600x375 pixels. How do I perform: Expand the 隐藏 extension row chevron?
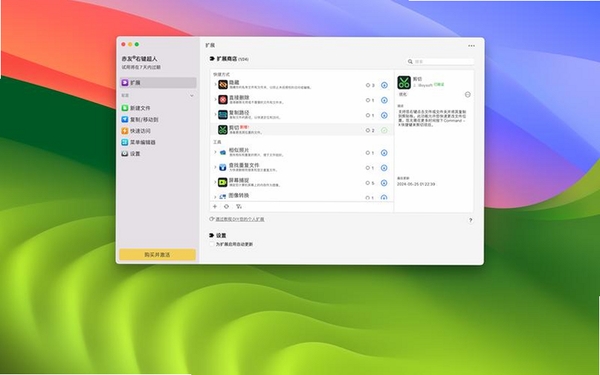point(215,84)
